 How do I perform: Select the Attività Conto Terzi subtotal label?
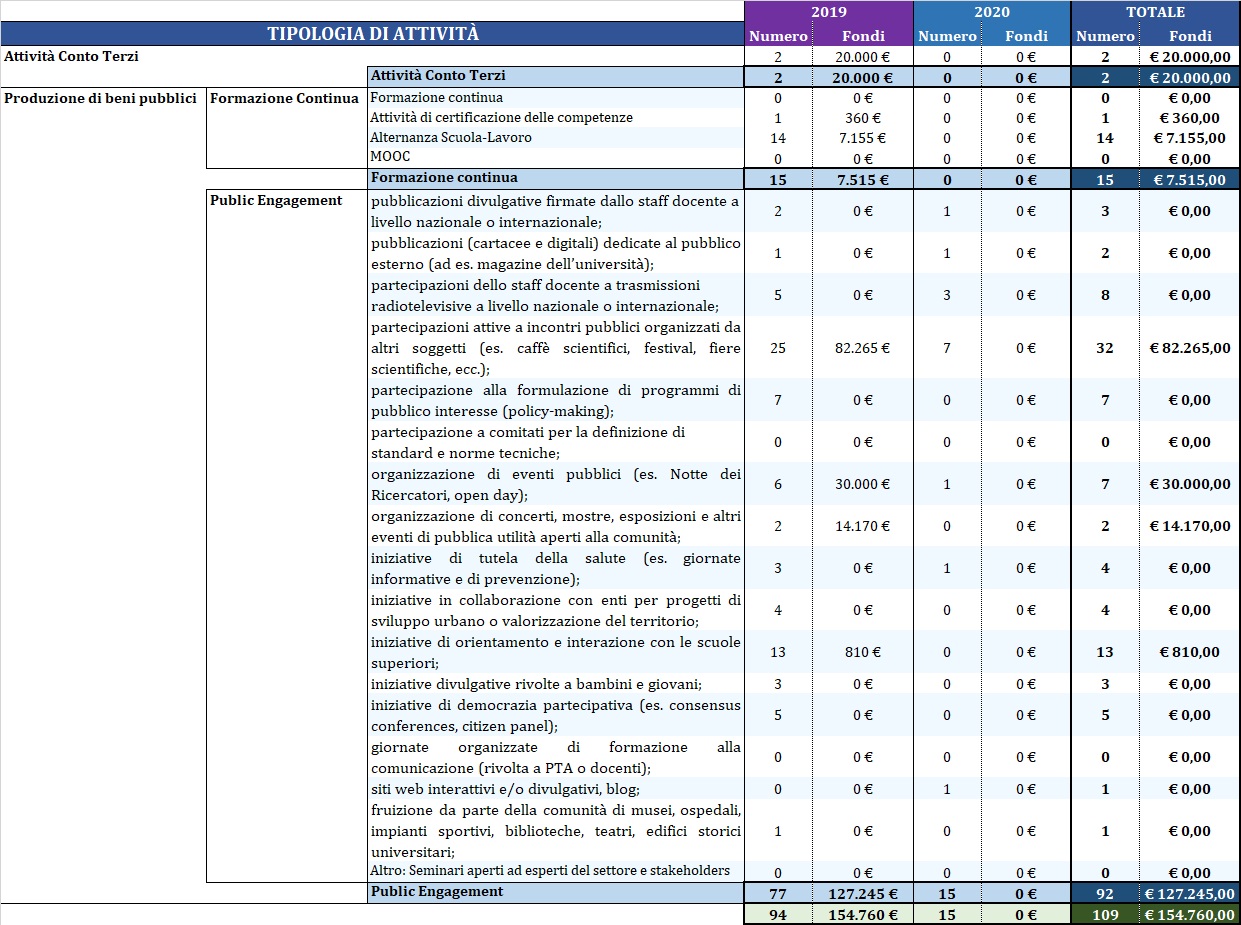(555, 76)
